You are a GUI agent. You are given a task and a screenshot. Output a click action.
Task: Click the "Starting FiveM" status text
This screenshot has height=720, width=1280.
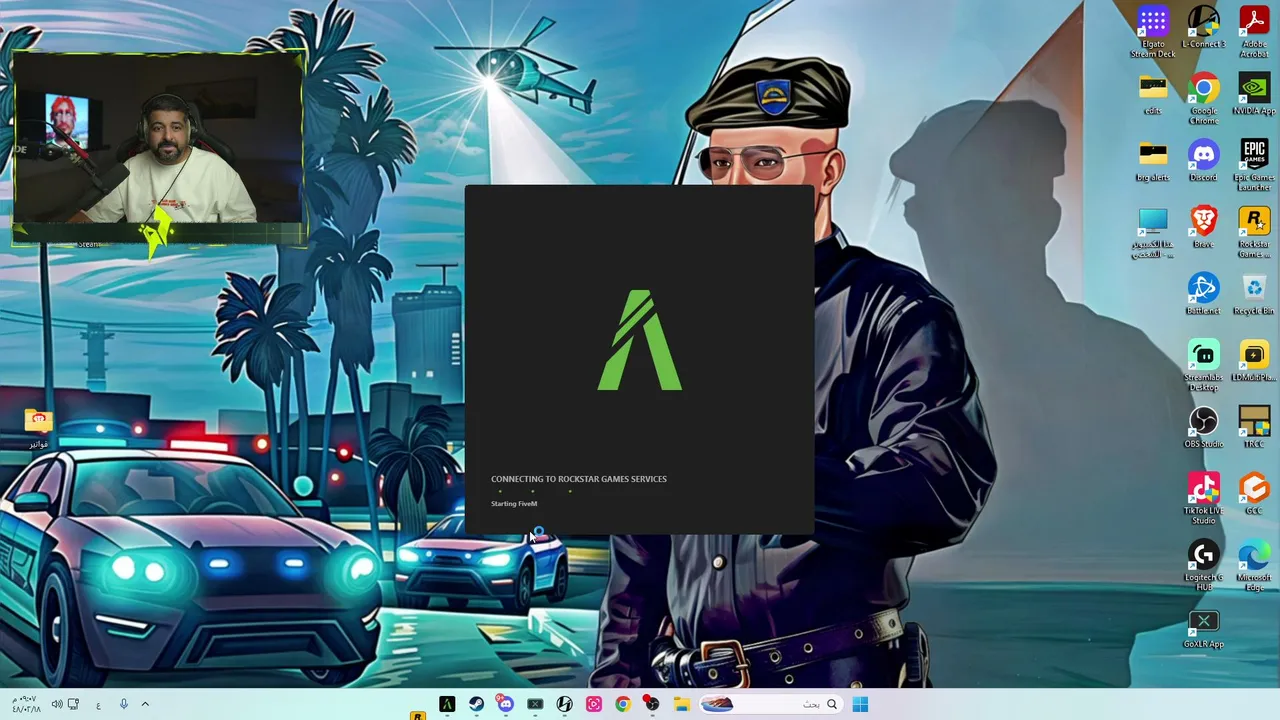pyautogui.click(x=514, y=504)
